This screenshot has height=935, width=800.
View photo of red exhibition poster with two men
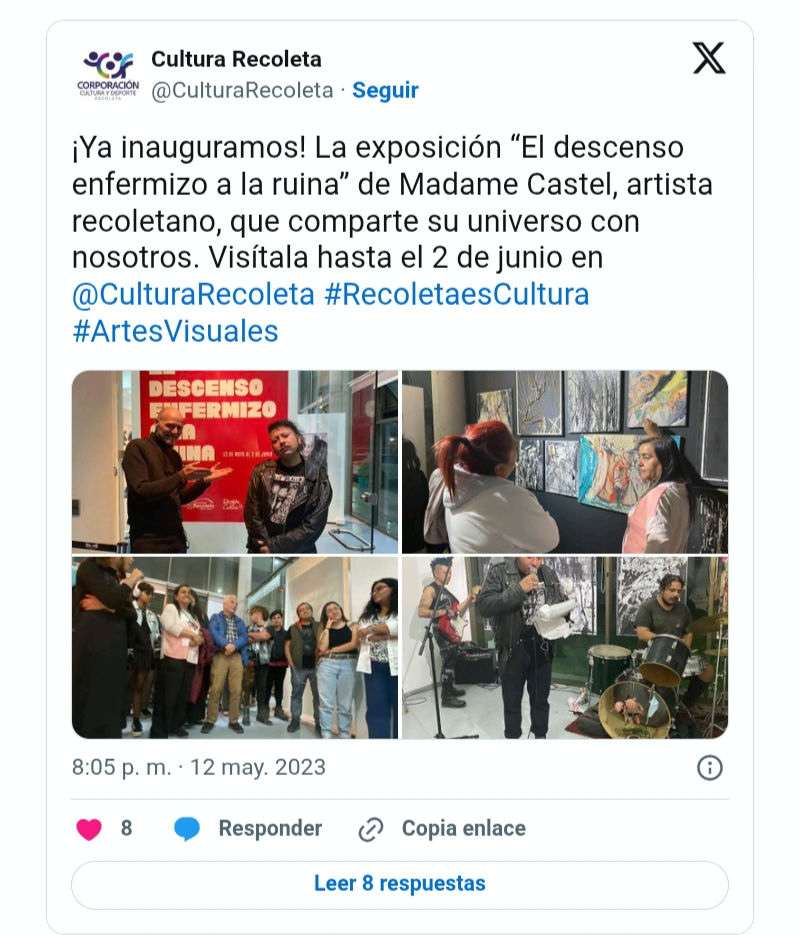[x=235, y=462]
